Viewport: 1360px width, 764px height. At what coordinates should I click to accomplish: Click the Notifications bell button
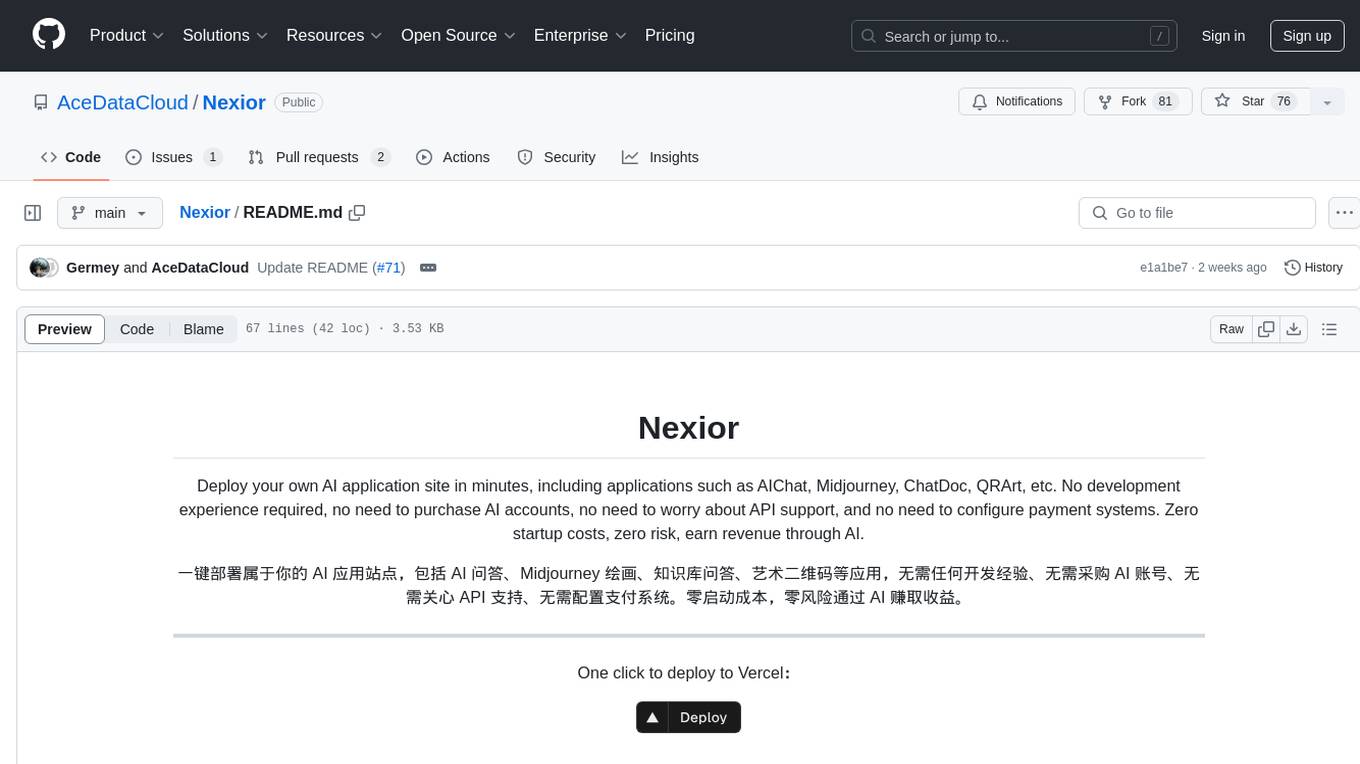coord(1017,101)
